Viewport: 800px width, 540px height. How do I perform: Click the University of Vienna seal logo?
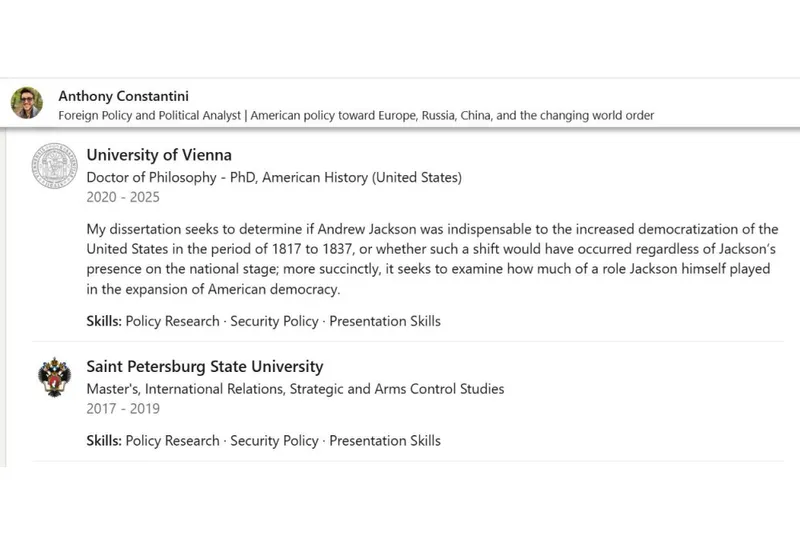pos(54,166)
